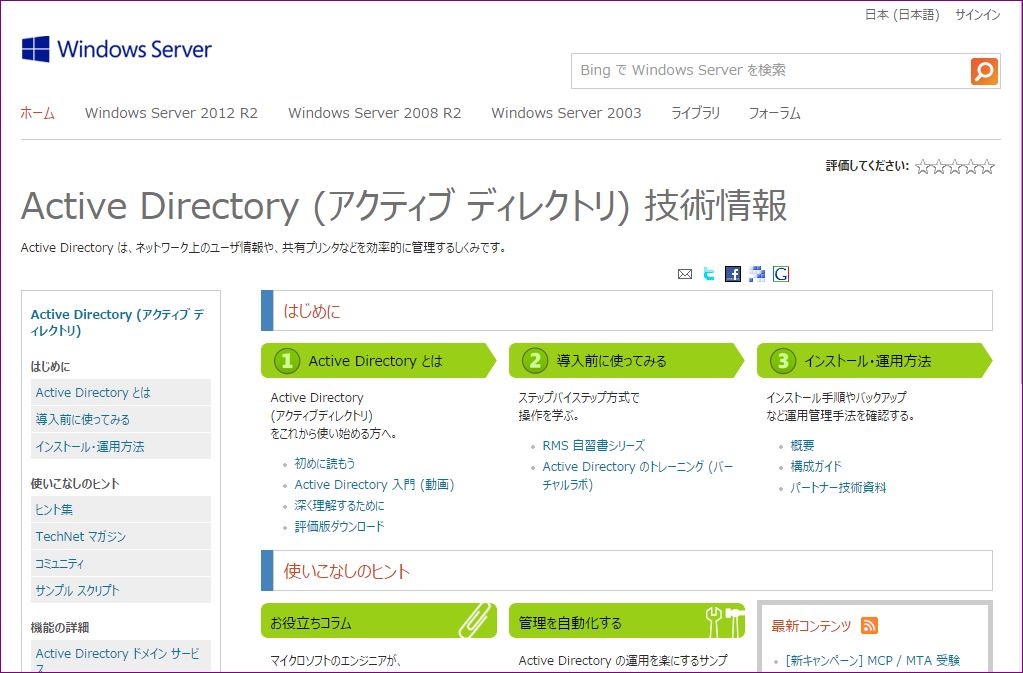Open the sidebar title Active Directory (アクティブ ディレクトリ)
1023x673 pixels.
(x=117, y=322)
